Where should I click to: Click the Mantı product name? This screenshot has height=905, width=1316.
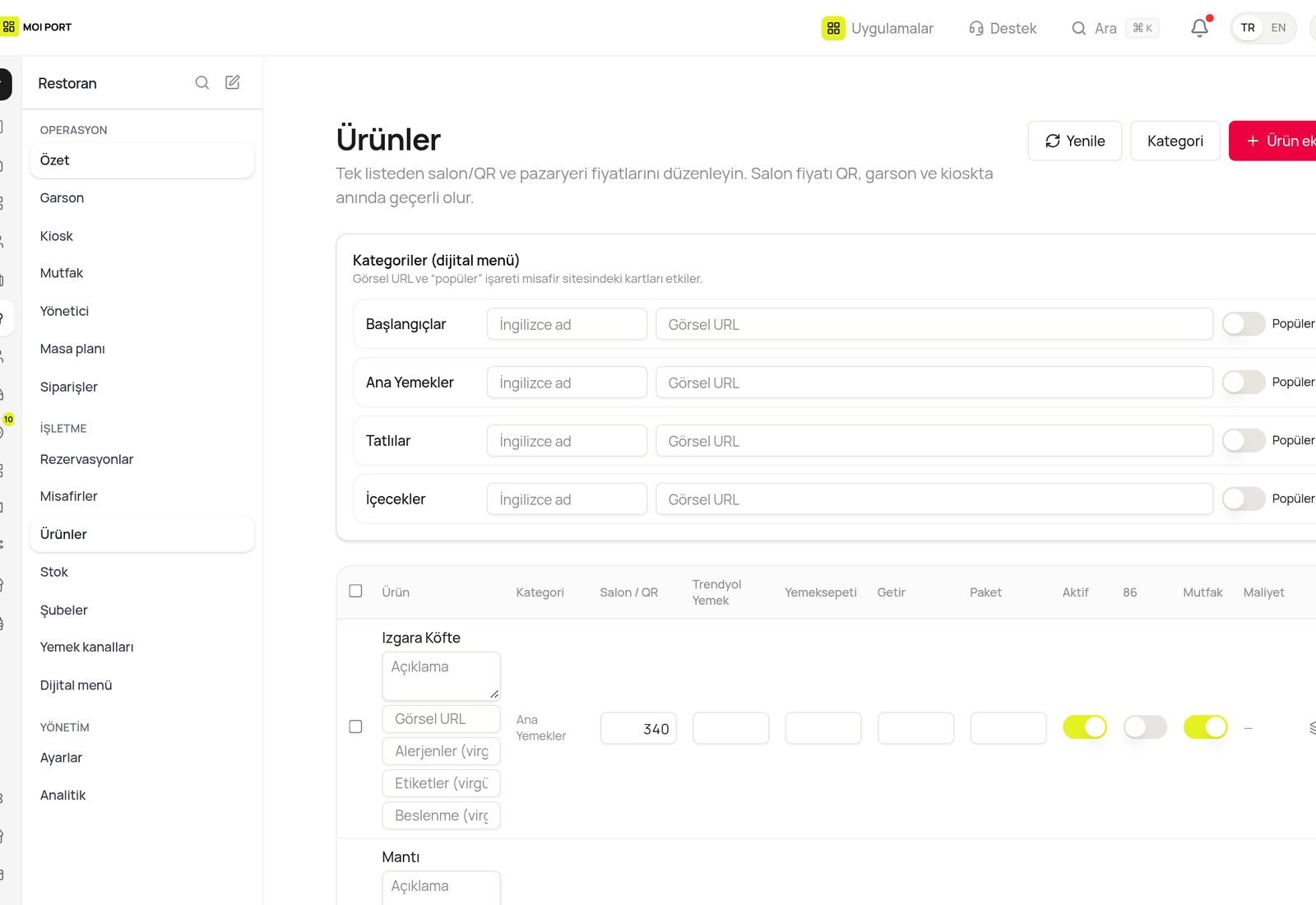point(401,857)
